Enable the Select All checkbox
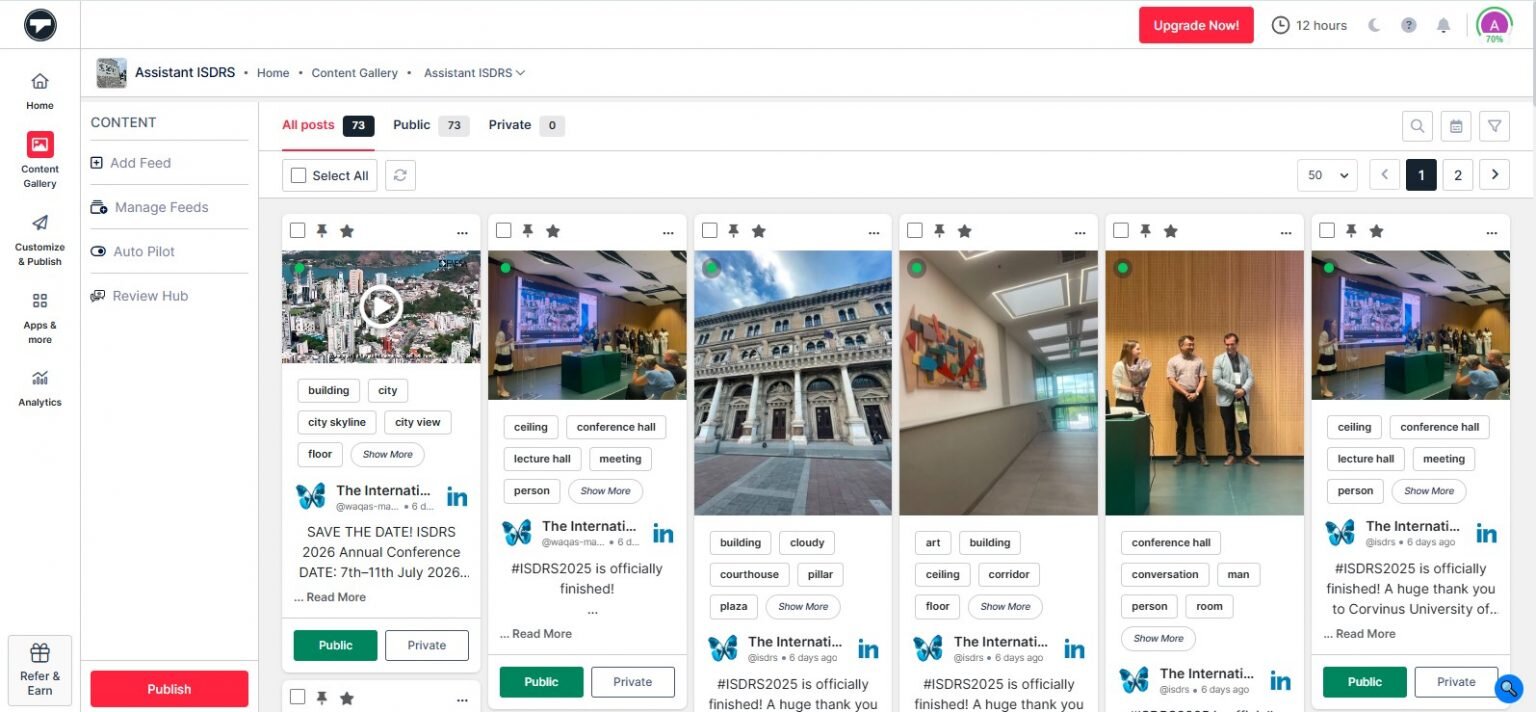Viewport: 1536px width, 712px height. (297, 175)
